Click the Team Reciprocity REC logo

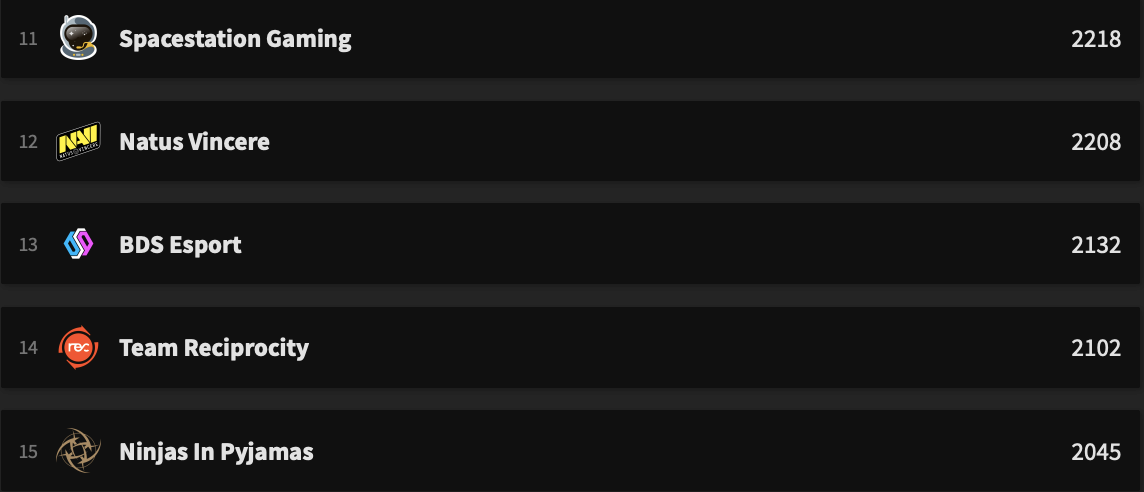tap(77, 348)
